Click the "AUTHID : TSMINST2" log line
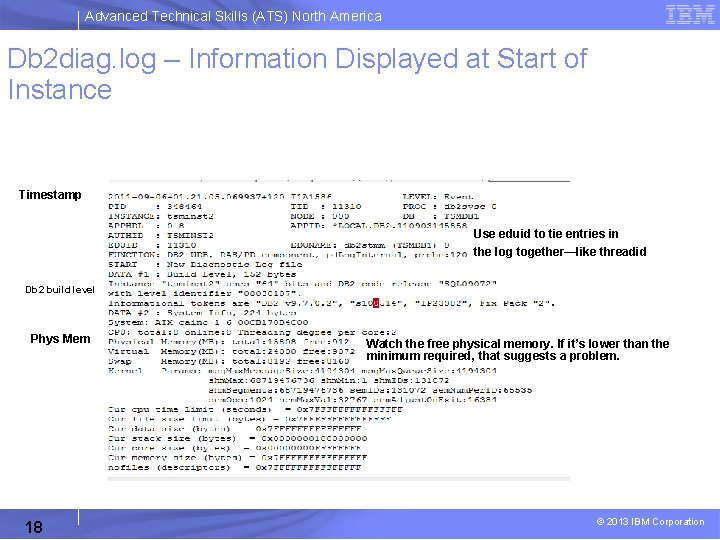Image resolution: width=720 pixels, height=540 pixels. tap(161, 236)
